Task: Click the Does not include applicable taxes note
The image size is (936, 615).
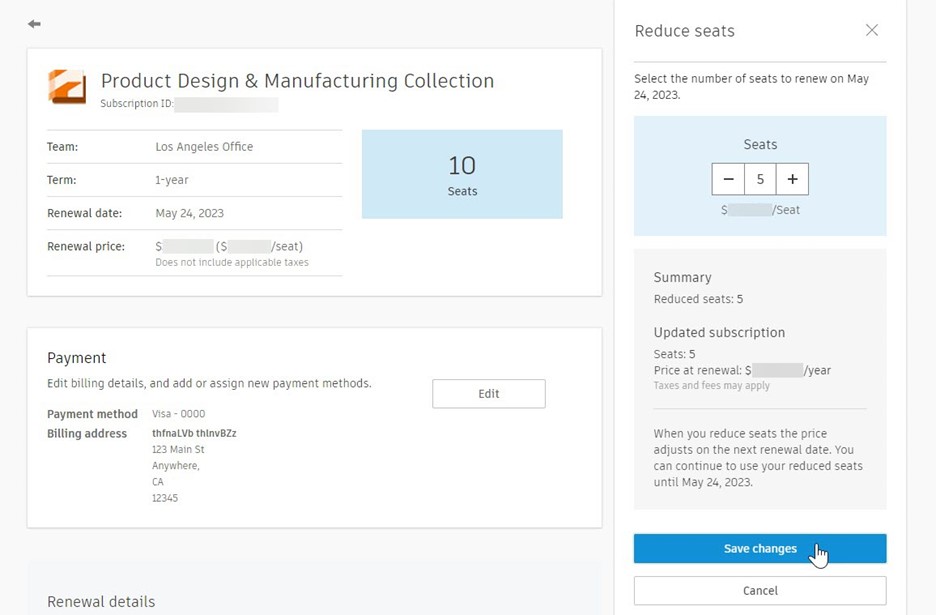Action: click(232, 263)
